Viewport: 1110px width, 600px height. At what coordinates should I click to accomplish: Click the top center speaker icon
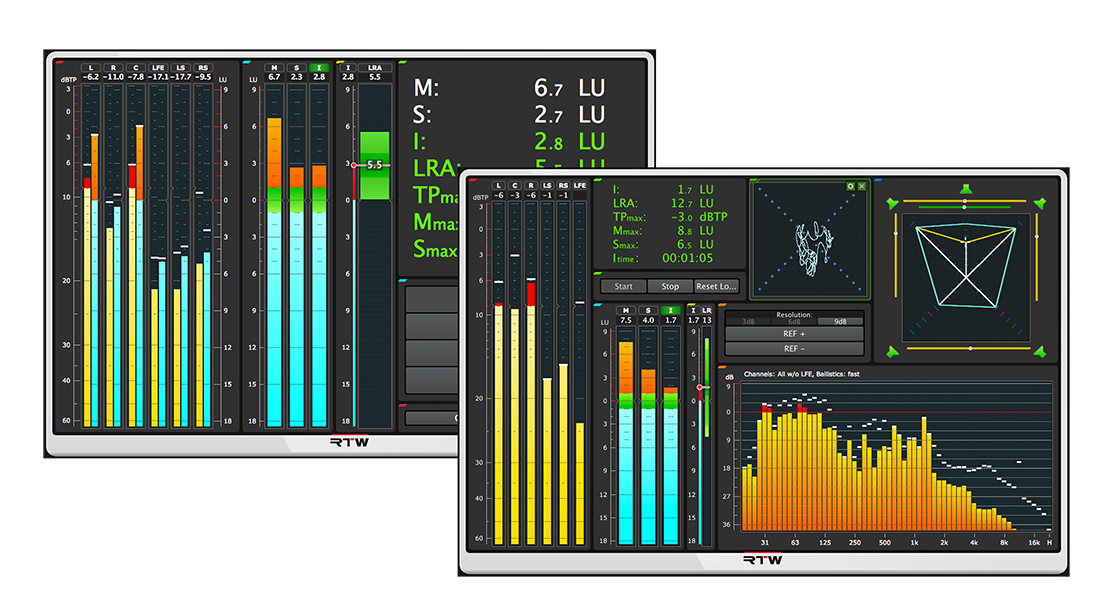[x=965, y=189]
